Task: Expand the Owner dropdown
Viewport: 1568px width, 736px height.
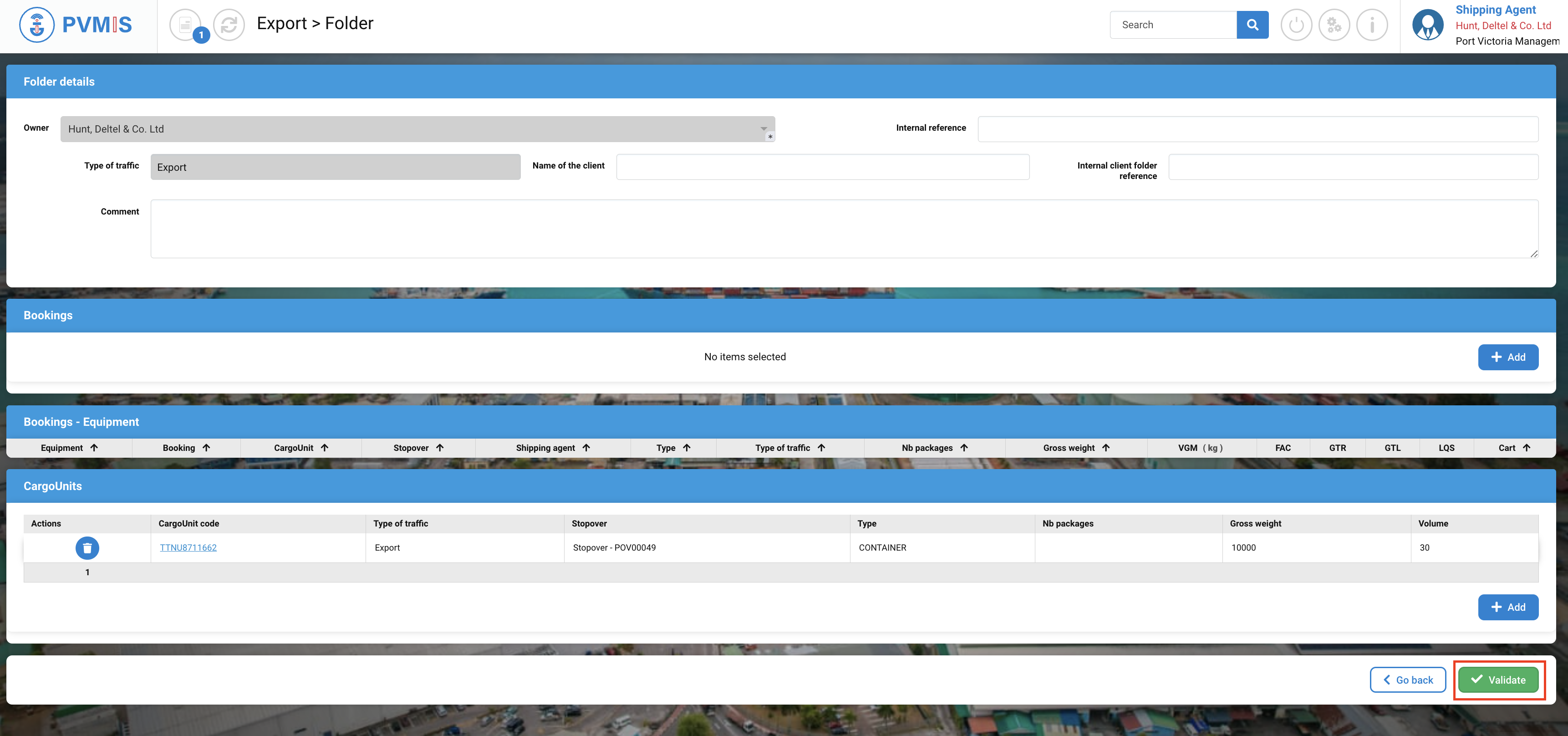Action: pos(763,129)
